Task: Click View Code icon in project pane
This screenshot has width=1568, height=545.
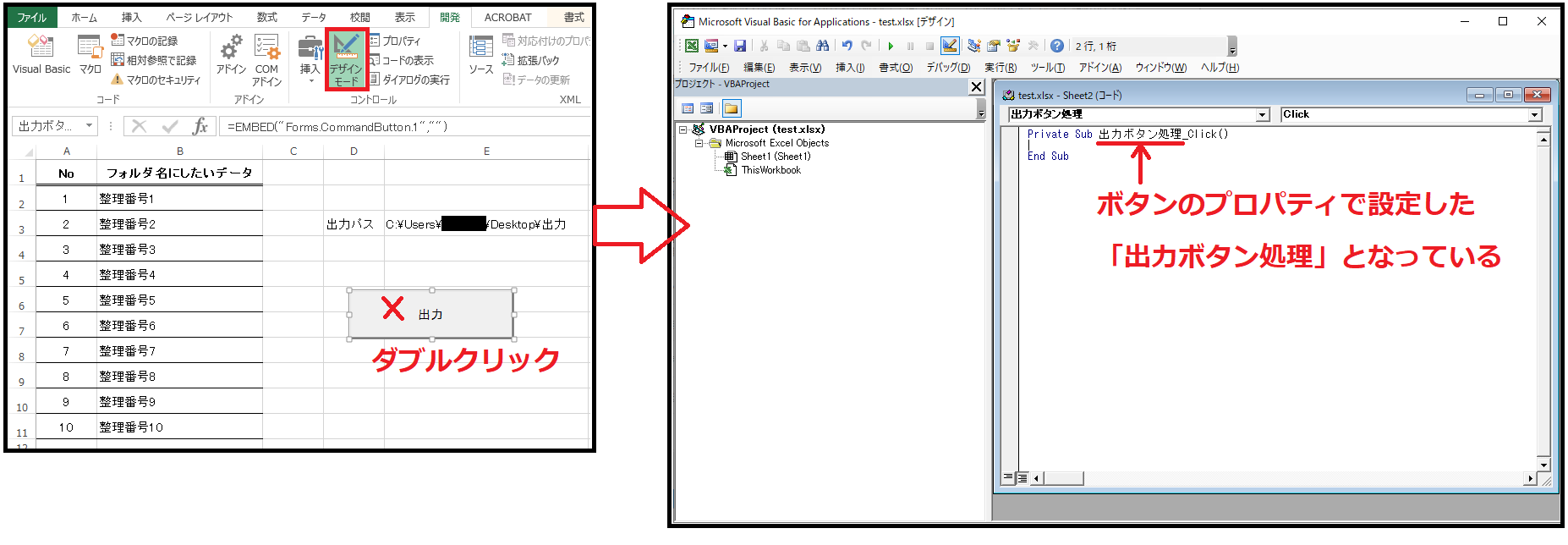Action: click(688, 108)
